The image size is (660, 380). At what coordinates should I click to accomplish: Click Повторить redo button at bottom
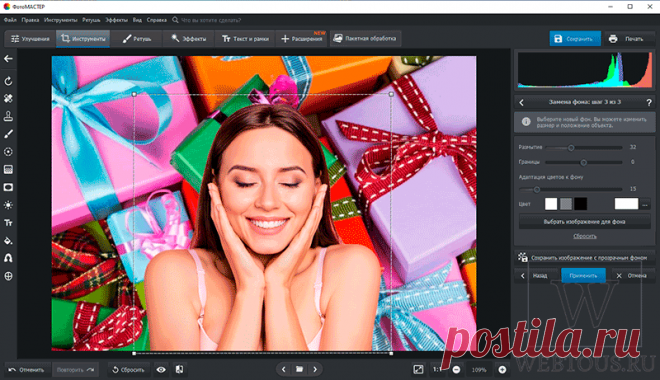[x=75, y=370]
